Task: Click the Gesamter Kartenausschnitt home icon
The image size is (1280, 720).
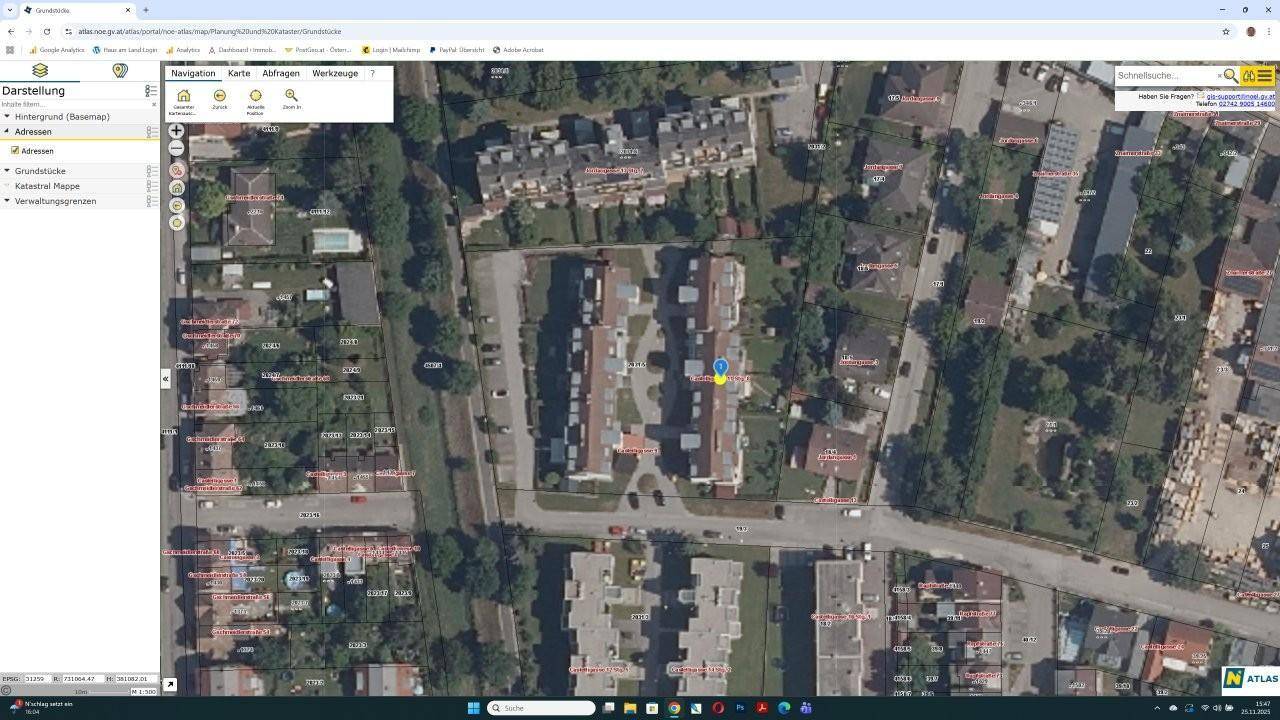Action: pos(183,96)
